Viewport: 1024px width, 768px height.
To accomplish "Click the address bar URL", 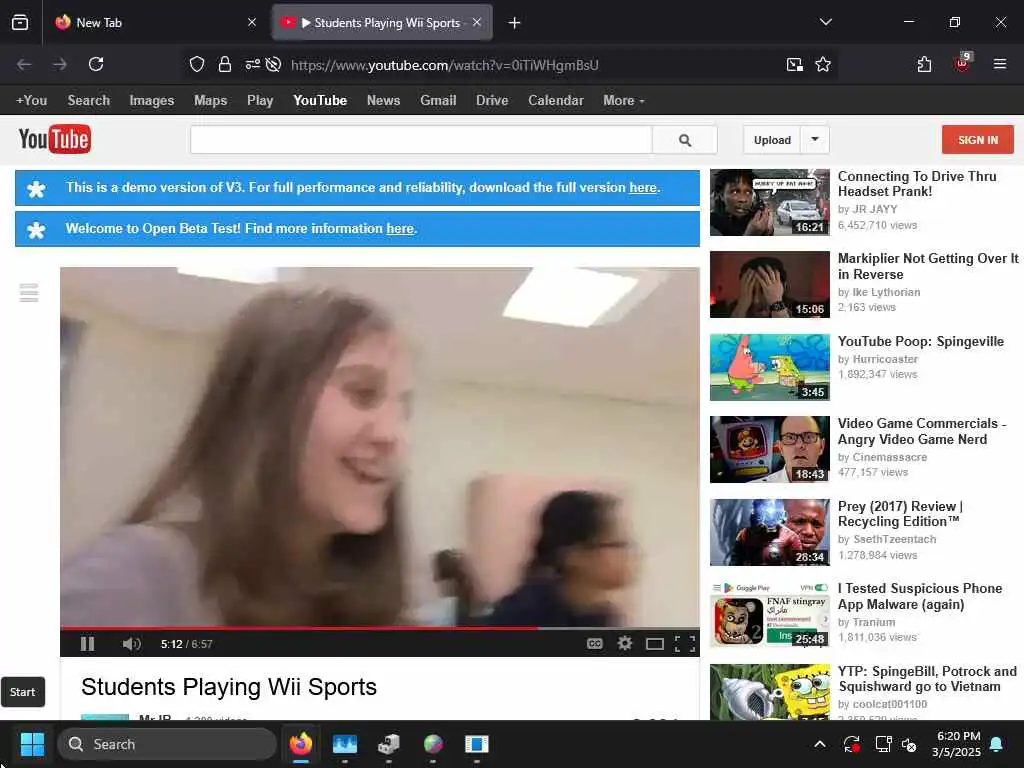I will tap(445, 65).
